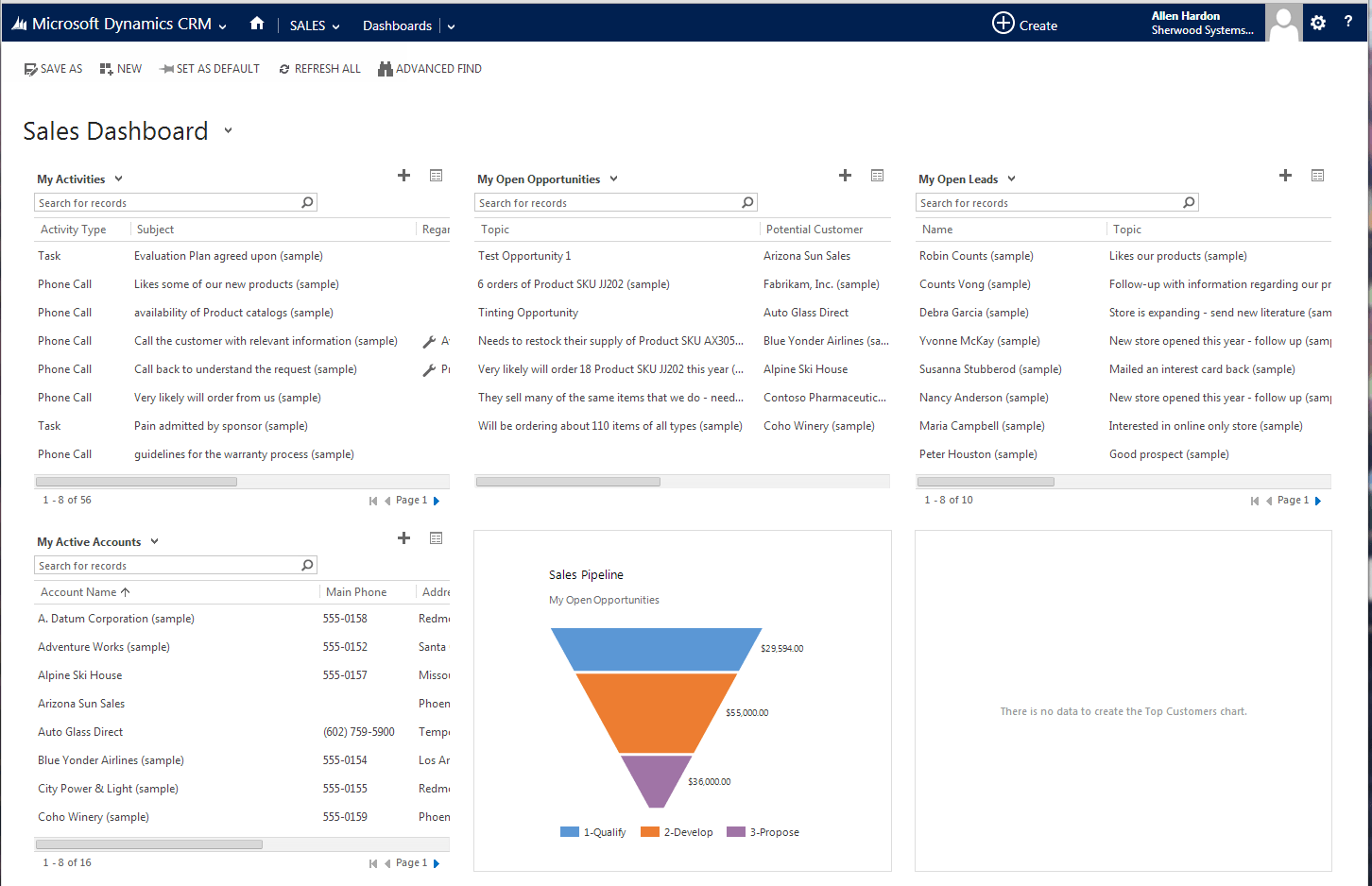Open the Create quick-create button
Viewport: 1372px width, 886px height.
1025,25
